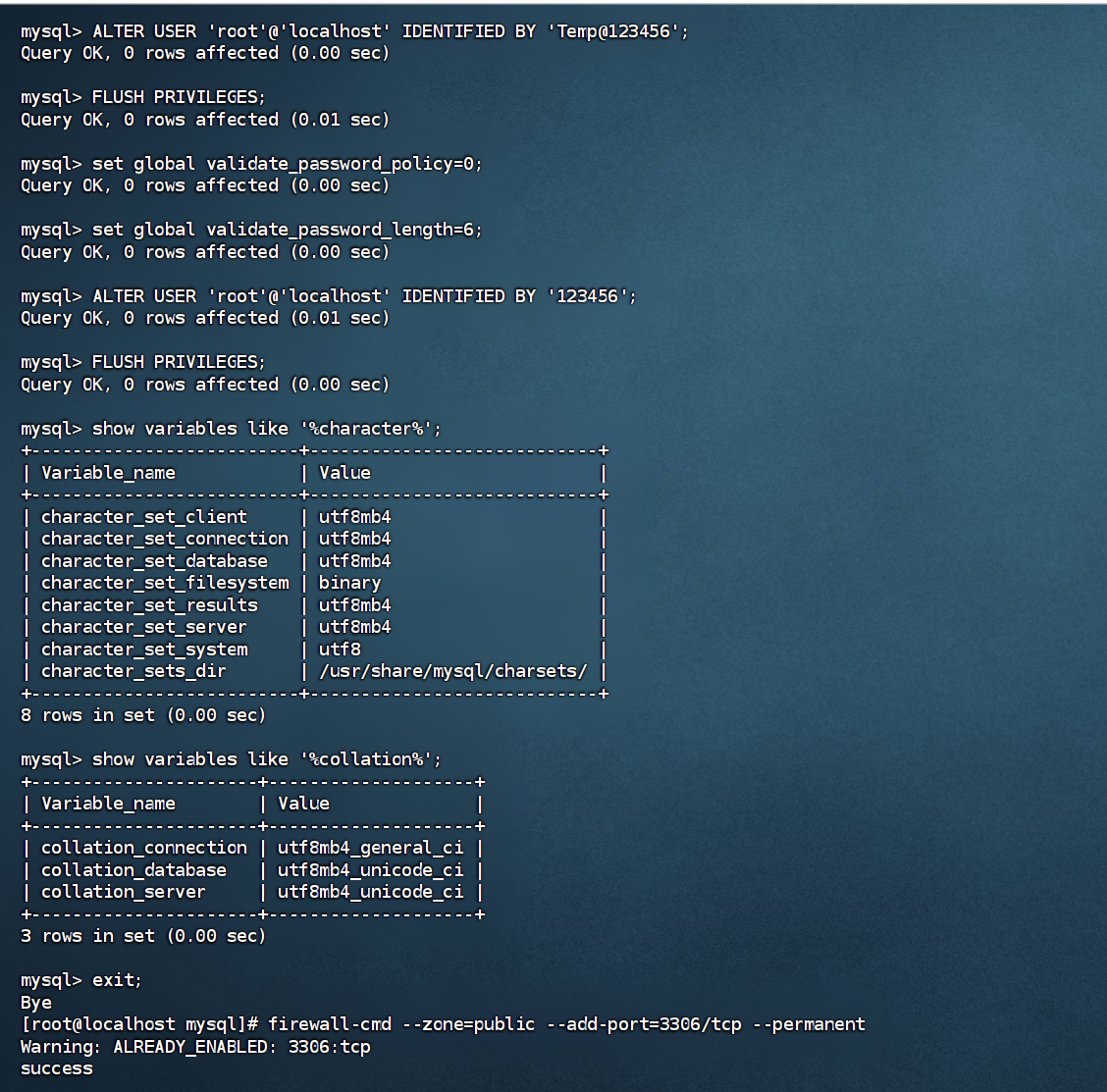
Task: Click the show variables like '%collation%' command
Action: tap(266, 759)
